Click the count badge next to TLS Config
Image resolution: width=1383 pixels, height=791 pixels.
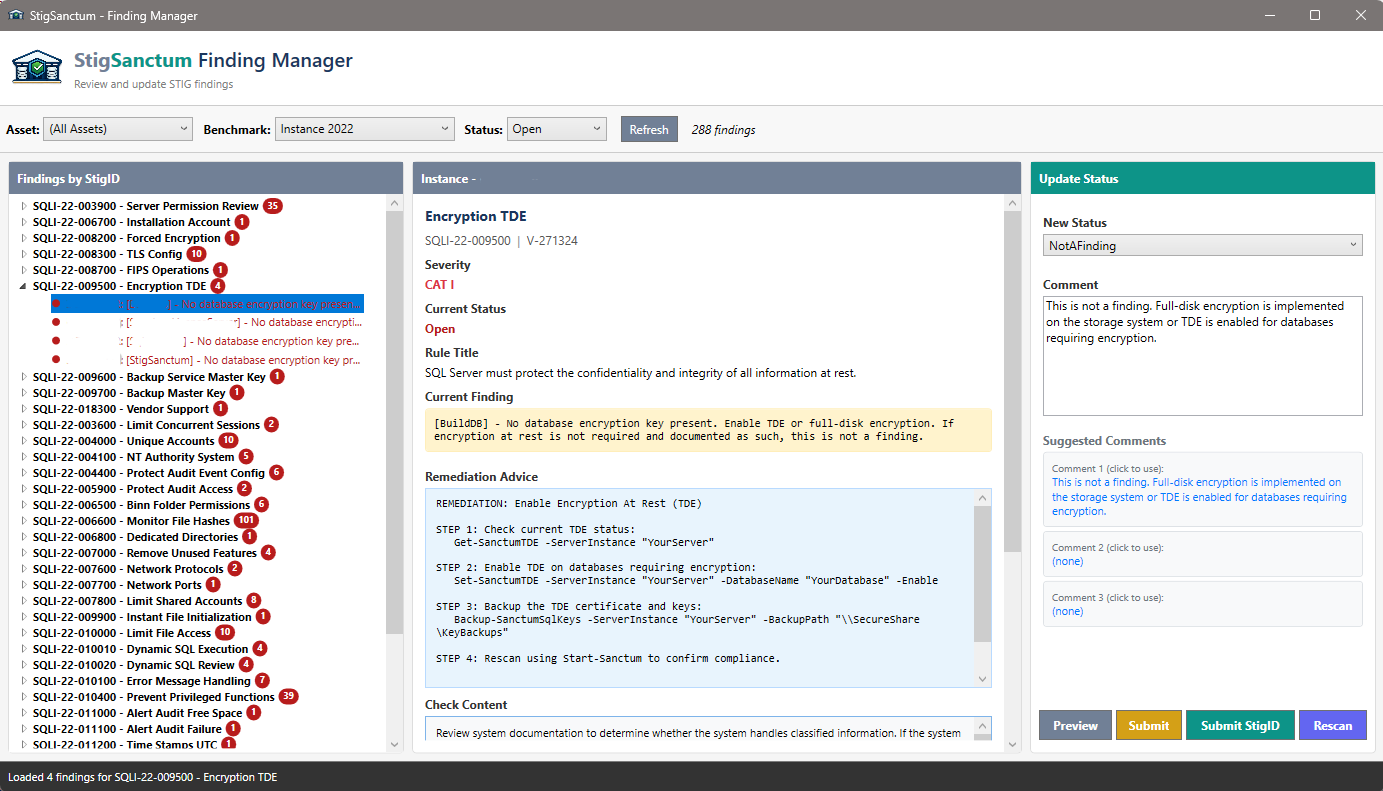pos(196,254)
